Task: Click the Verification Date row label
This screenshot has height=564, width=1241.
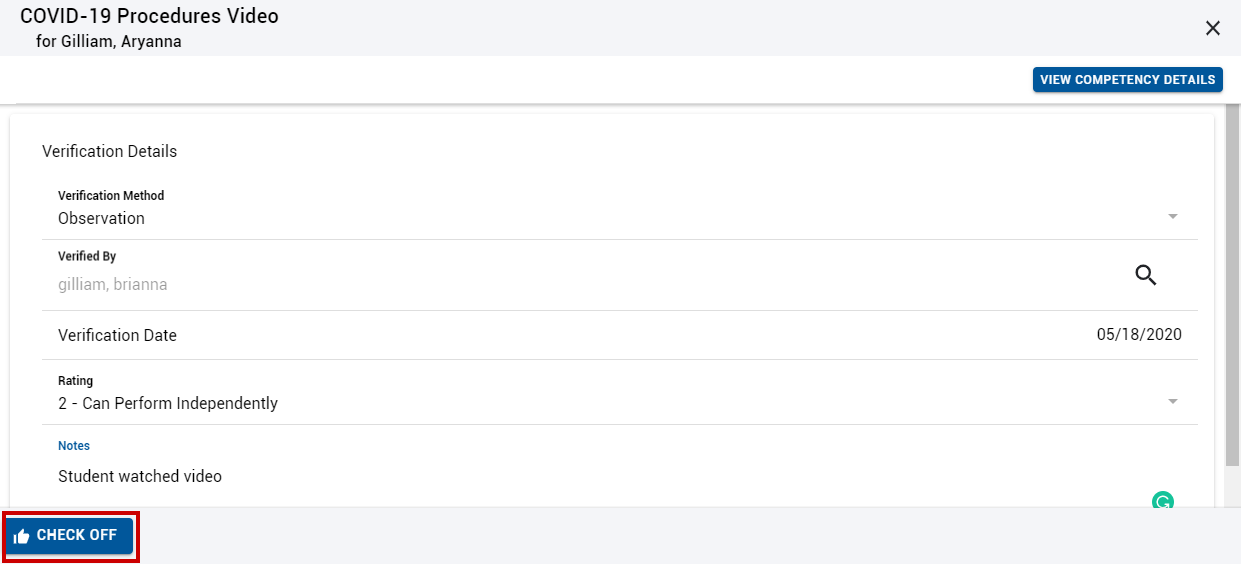Action: click(117, 335)
